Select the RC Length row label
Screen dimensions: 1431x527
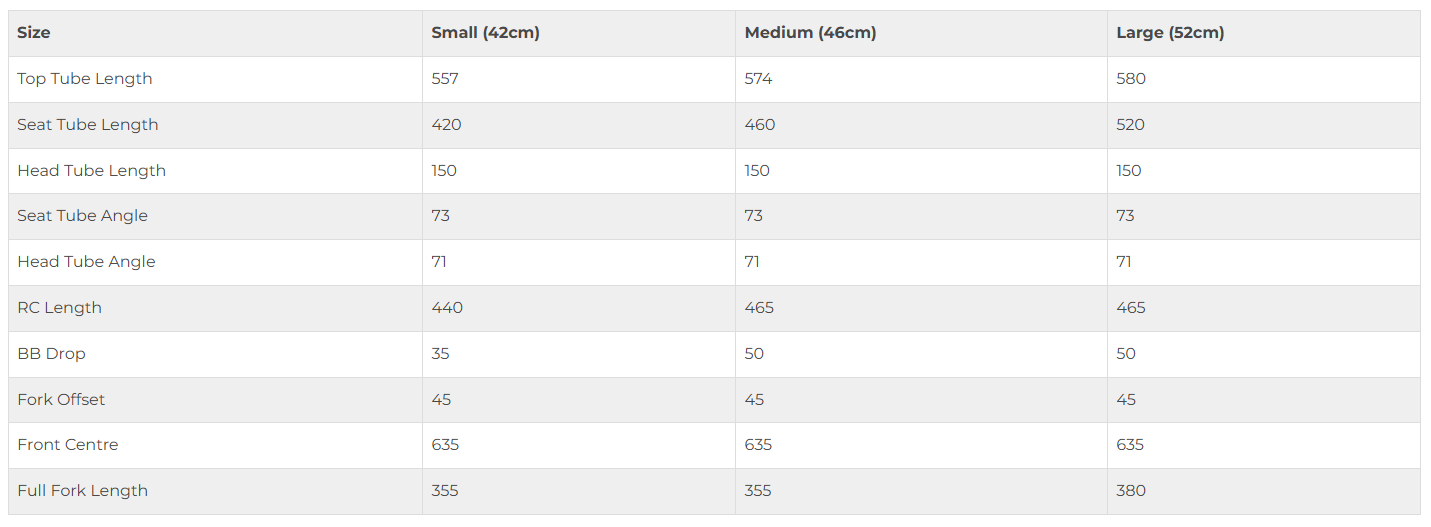(59, 308)
